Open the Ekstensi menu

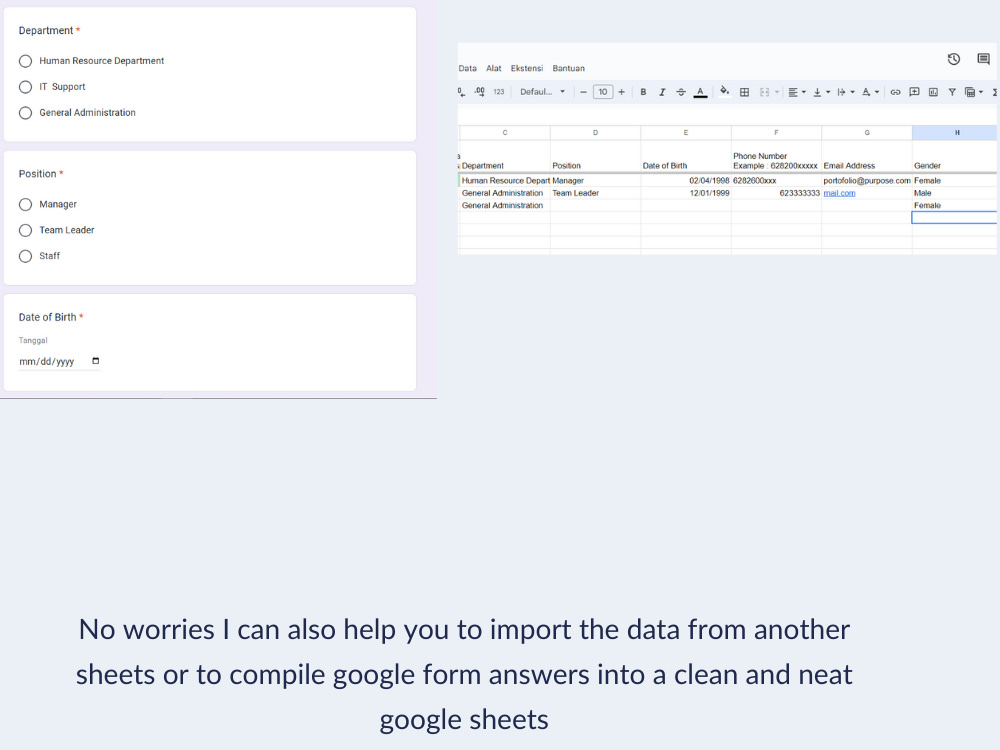point(527,68)
